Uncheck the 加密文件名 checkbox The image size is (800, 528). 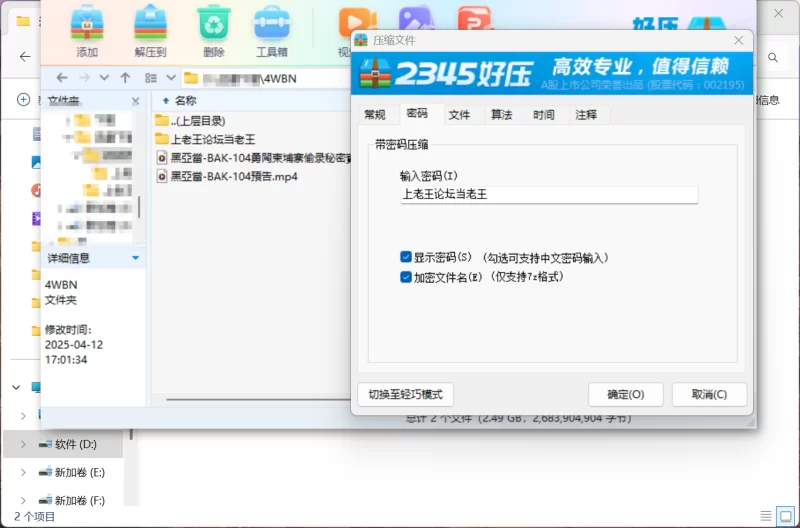[x=406, y=277]
